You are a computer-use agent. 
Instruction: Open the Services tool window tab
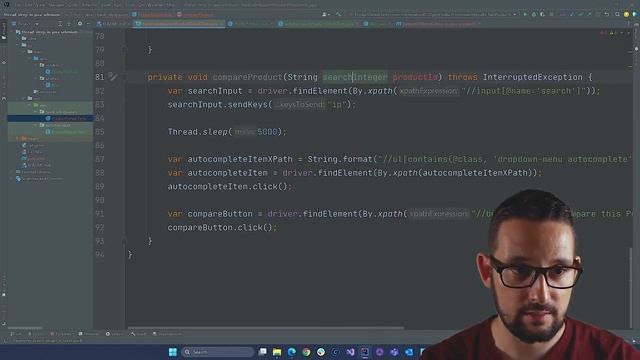pyautogui.click(x=115, y=334)
